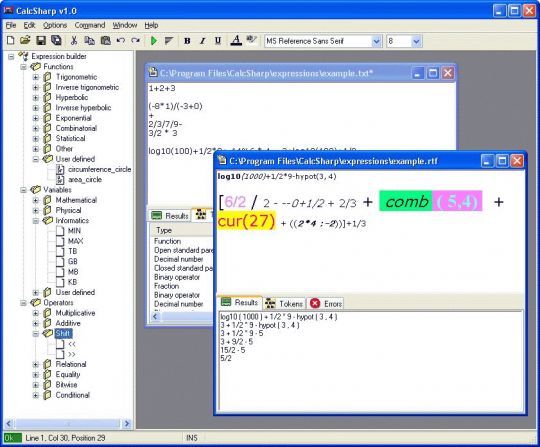Open the font size dropdown
The height and width of the screenshot is (447, 540).
pyautogui.click(x=416, y=41)
